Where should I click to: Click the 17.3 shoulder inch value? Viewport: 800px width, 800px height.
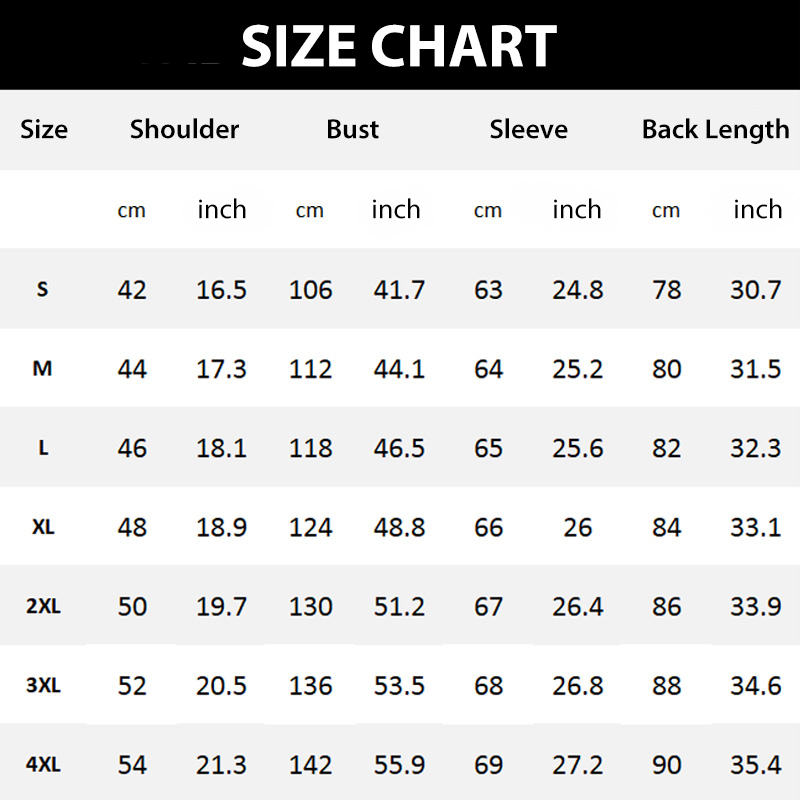(221, 369)
